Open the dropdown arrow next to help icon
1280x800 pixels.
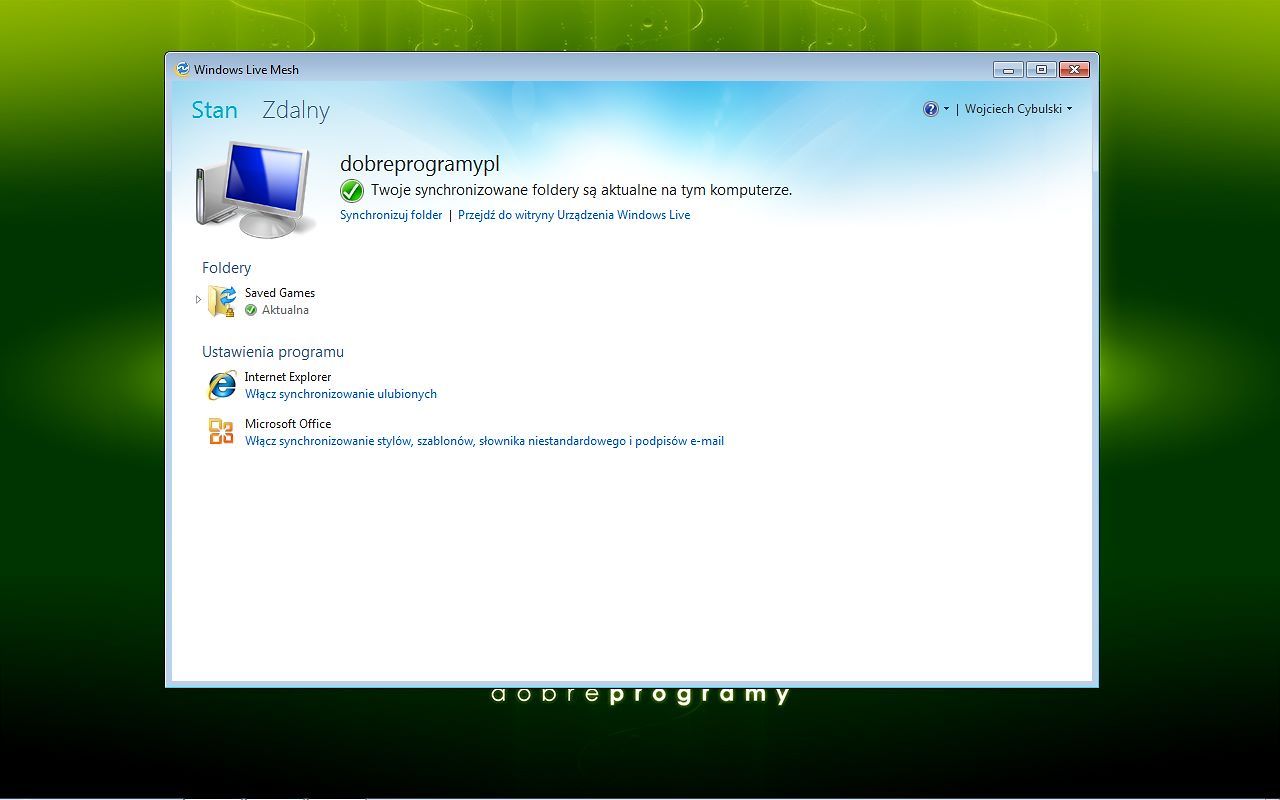click(946, 109)
